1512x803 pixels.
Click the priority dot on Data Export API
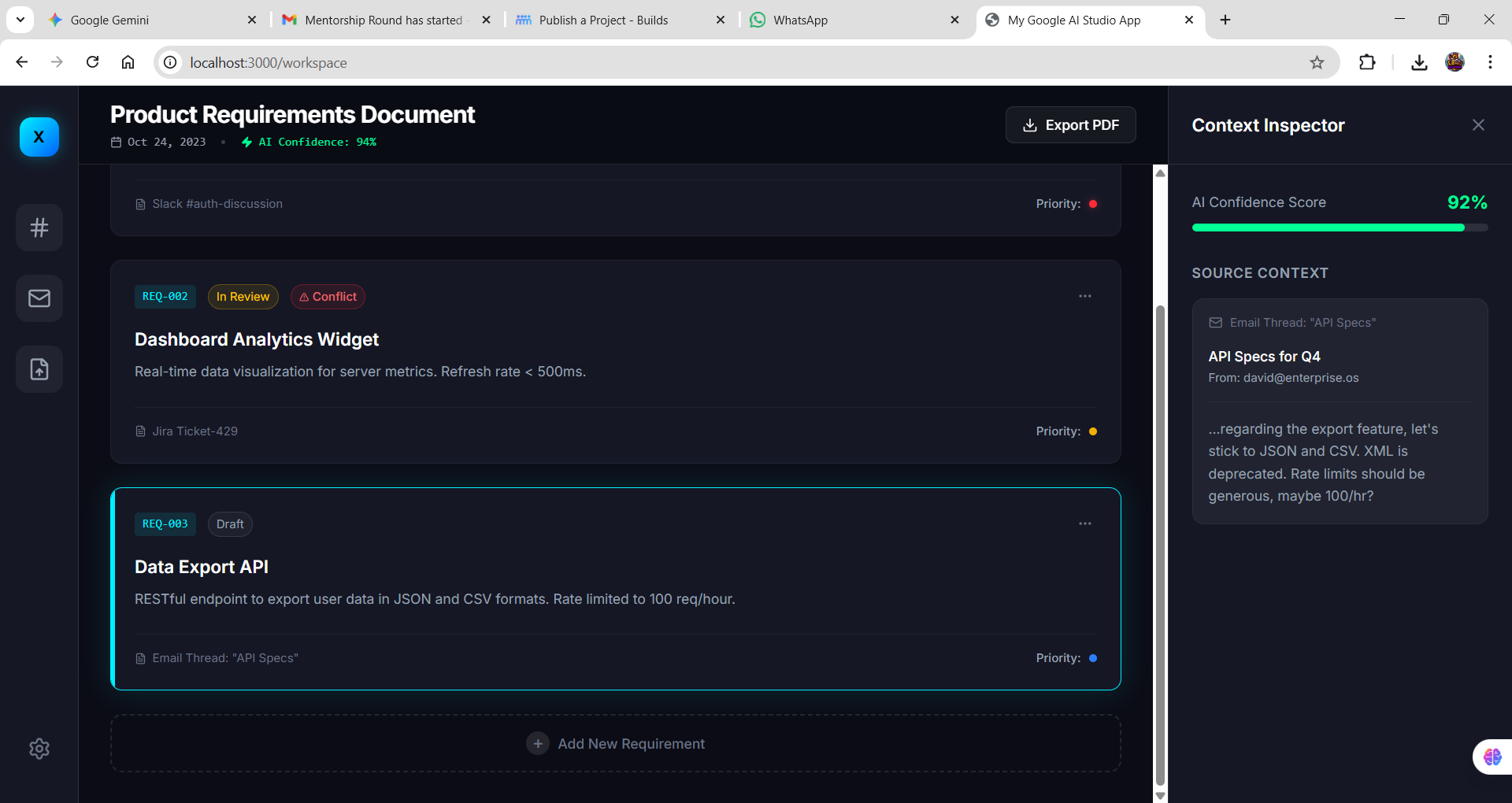1094,658
